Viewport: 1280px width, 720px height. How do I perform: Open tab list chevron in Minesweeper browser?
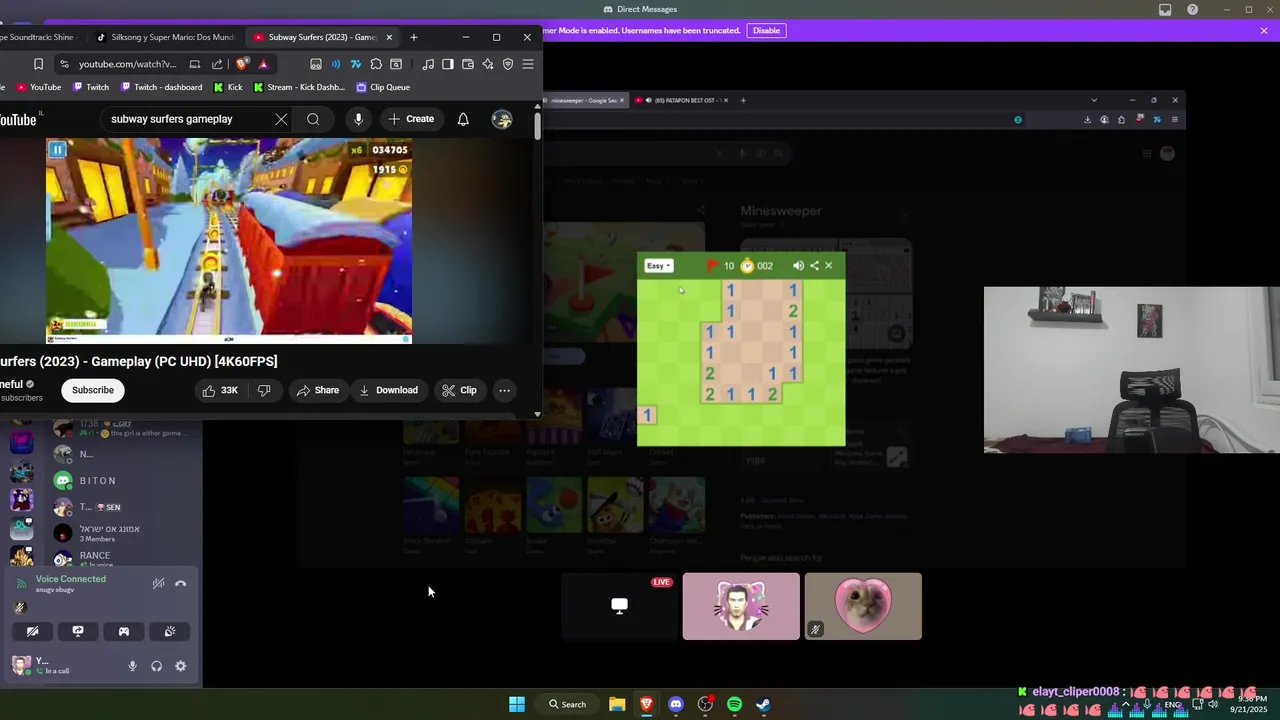[x=1094, y=100]
